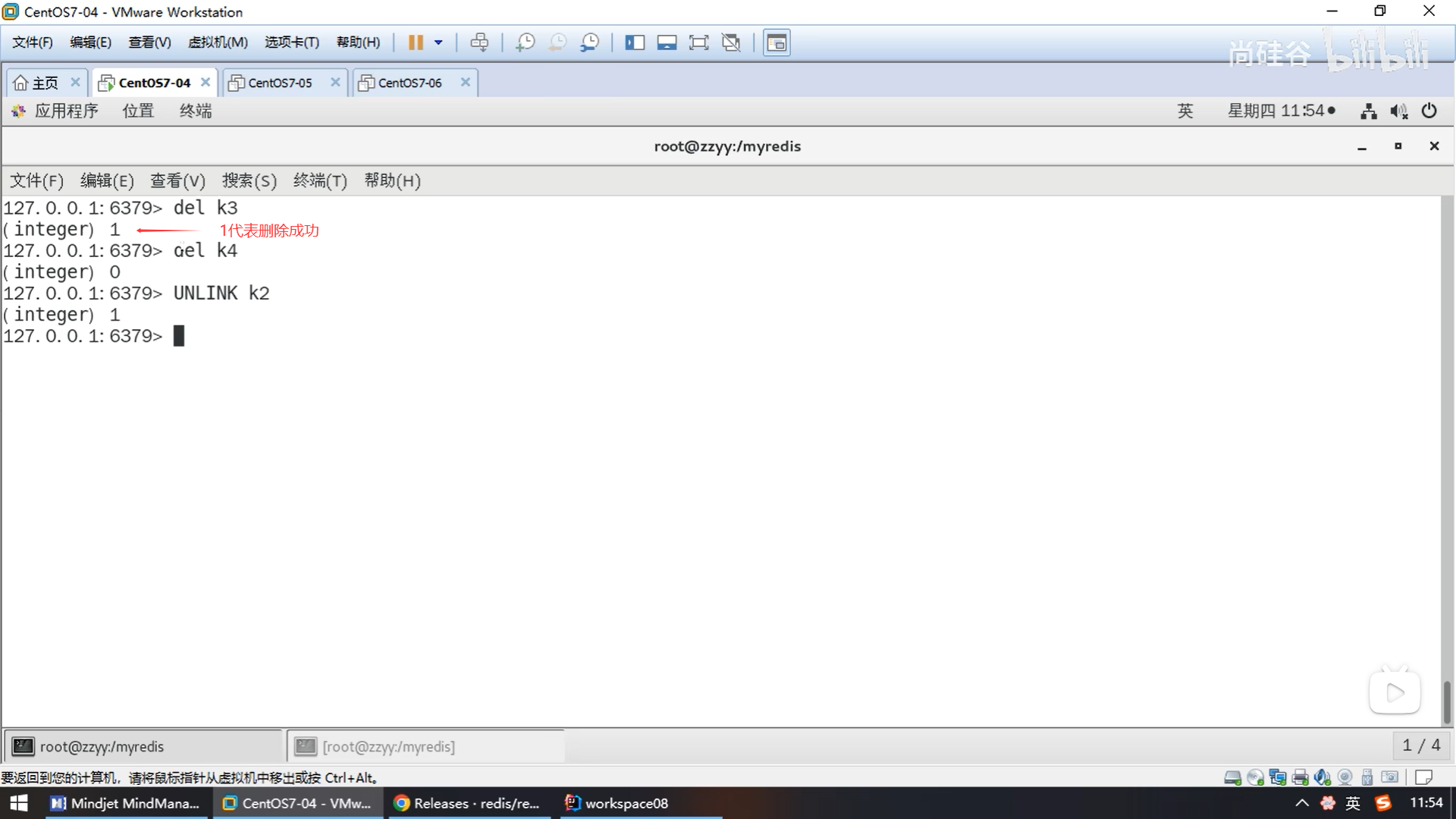Click the GNOME volume icon
Image resolution: width=1456 pixels, height=819 pixels.
click(x=1398, y=111)
